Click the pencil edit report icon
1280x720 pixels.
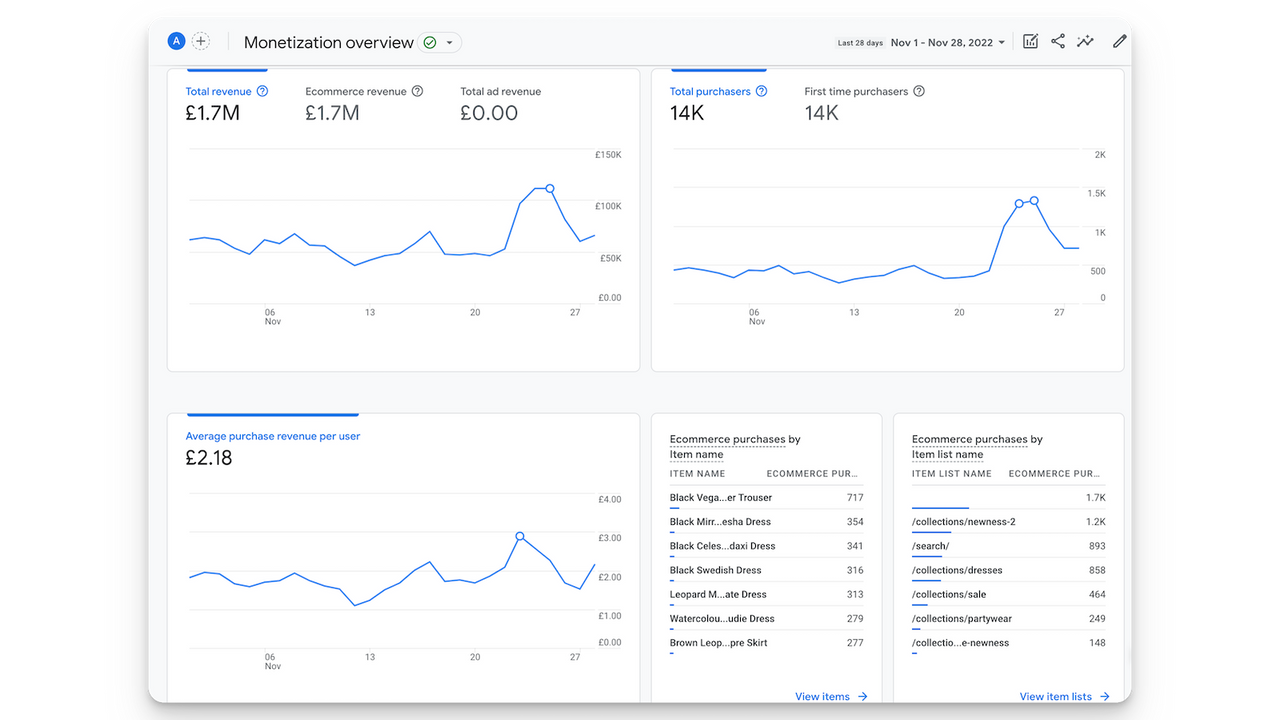1119,42
